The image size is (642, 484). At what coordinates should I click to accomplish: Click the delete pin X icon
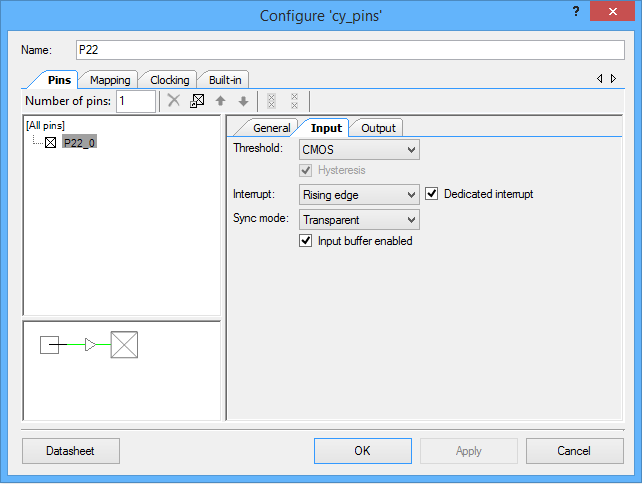174,100
